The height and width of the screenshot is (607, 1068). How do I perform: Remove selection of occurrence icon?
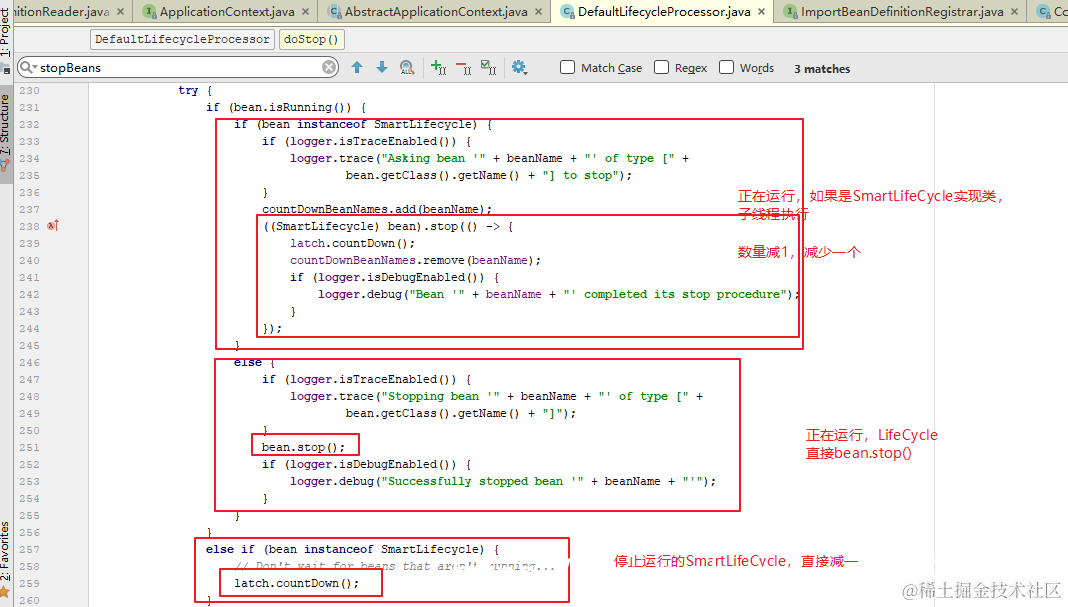point(464,67)
